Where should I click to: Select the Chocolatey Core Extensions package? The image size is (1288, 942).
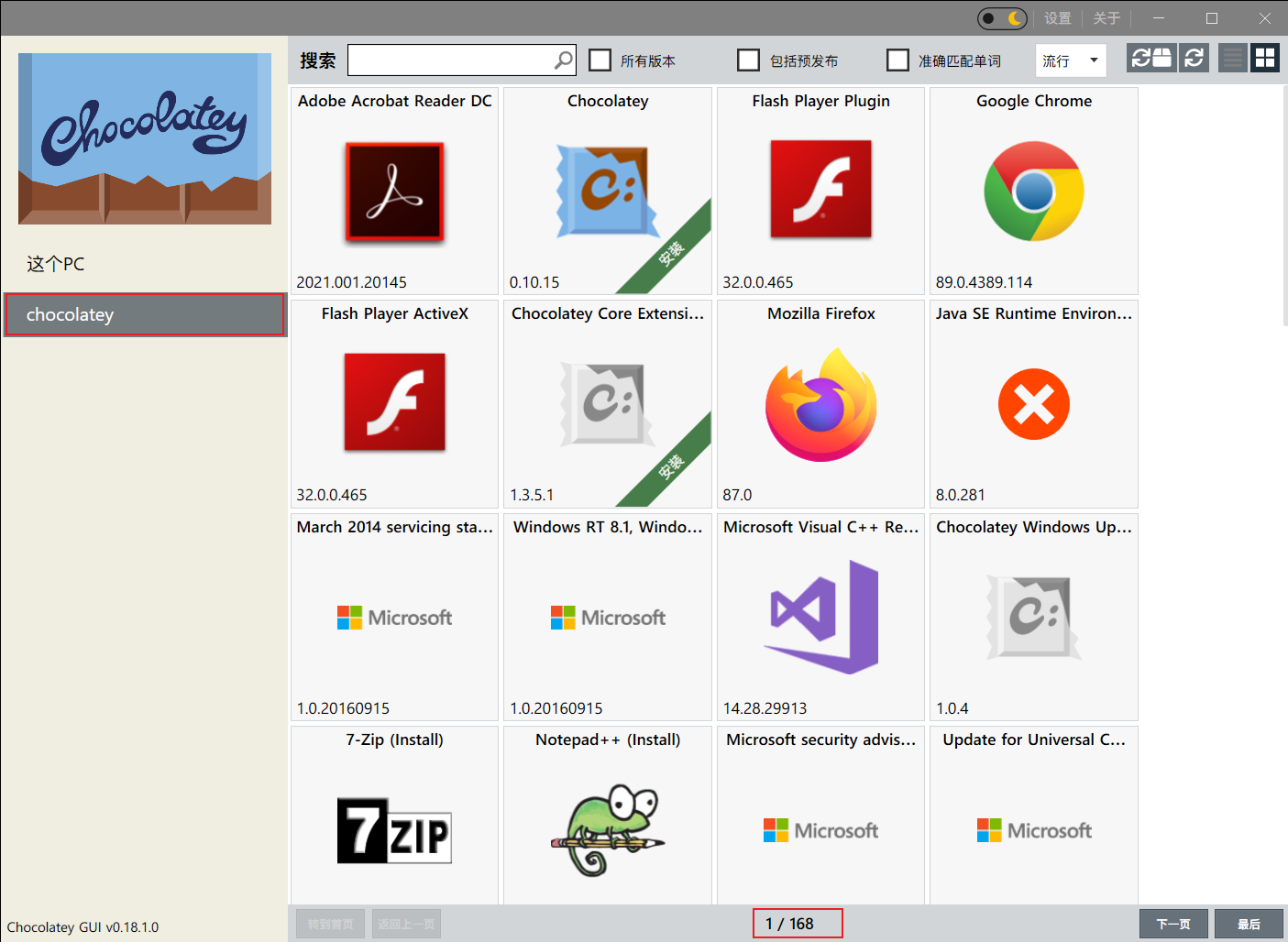tap(608, 403)
